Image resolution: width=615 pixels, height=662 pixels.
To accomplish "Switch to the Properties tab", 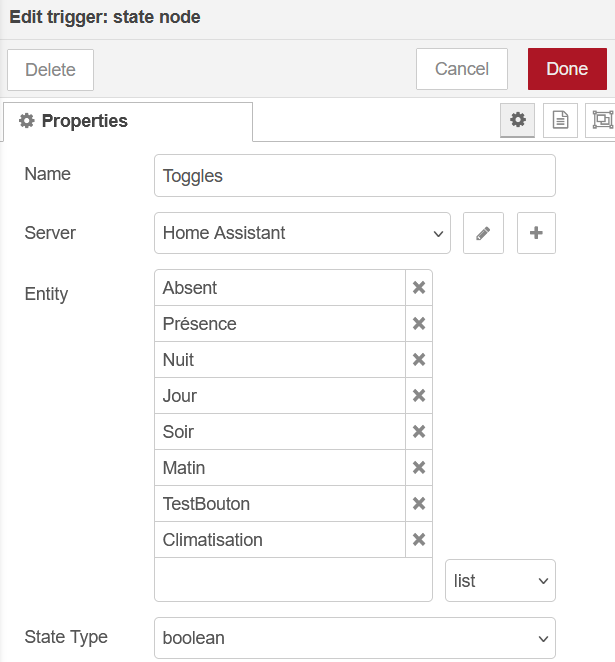I will pyautogui.click(x=128, y=121).
